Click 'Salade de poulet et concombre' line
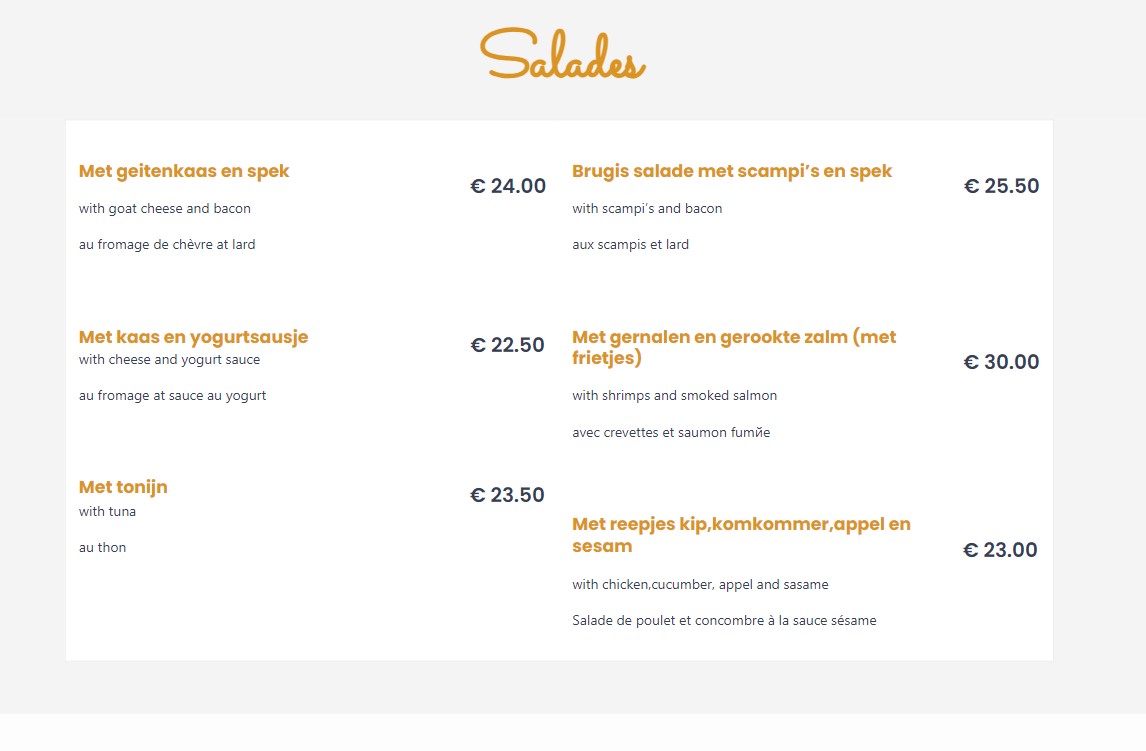This screenshot has height=751, width=1146. point(724,620)
